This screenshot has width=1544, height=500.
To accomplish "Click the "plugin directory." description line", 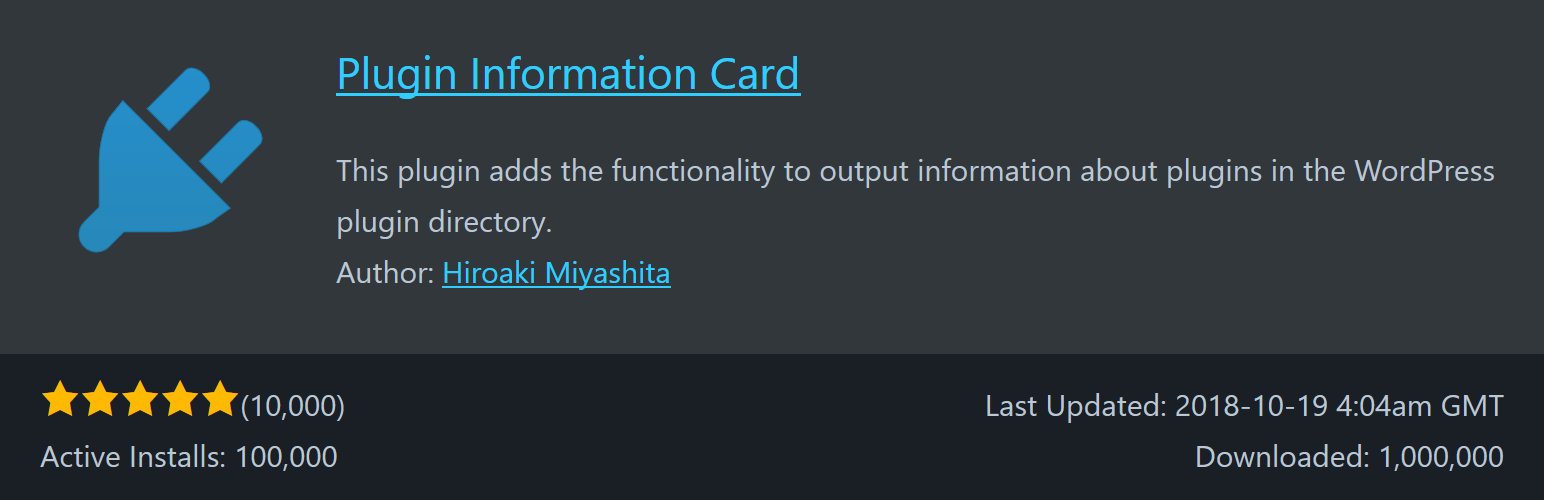I will (x=444, y=222).
